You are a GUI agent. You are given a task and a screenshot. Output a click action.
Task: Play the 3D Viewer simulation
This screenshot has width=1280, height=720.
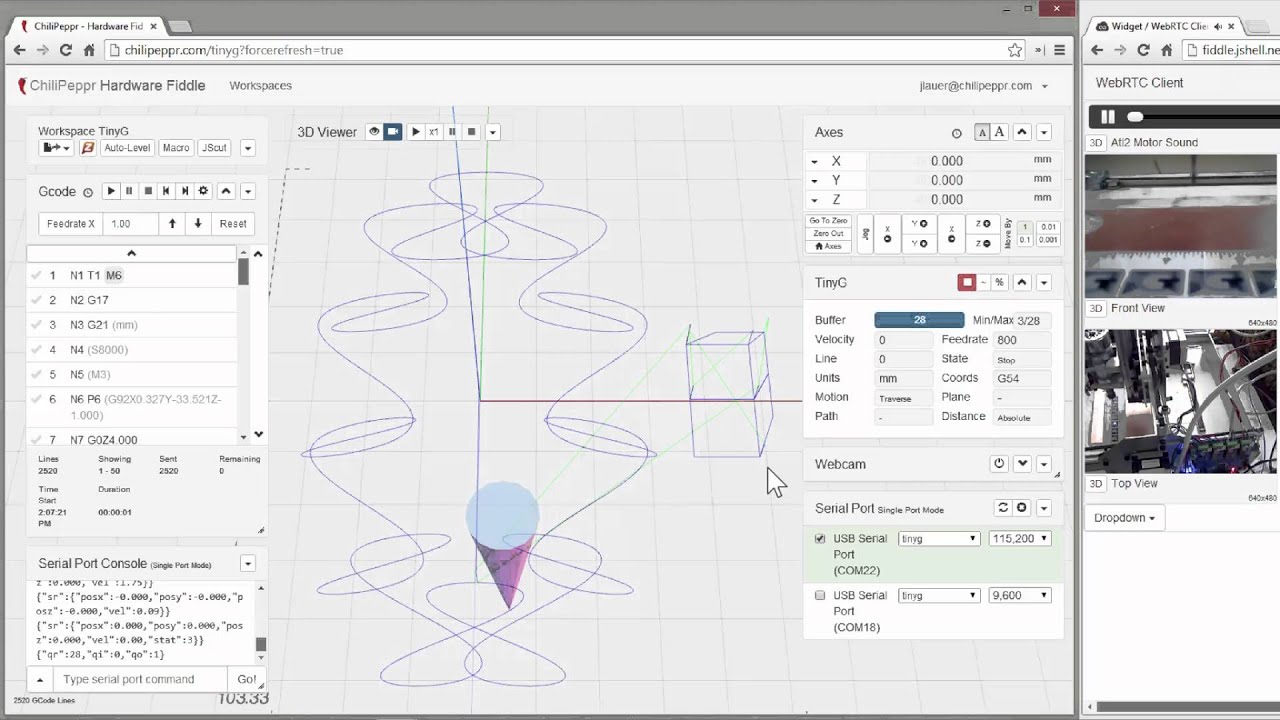(x=416, y=132)
